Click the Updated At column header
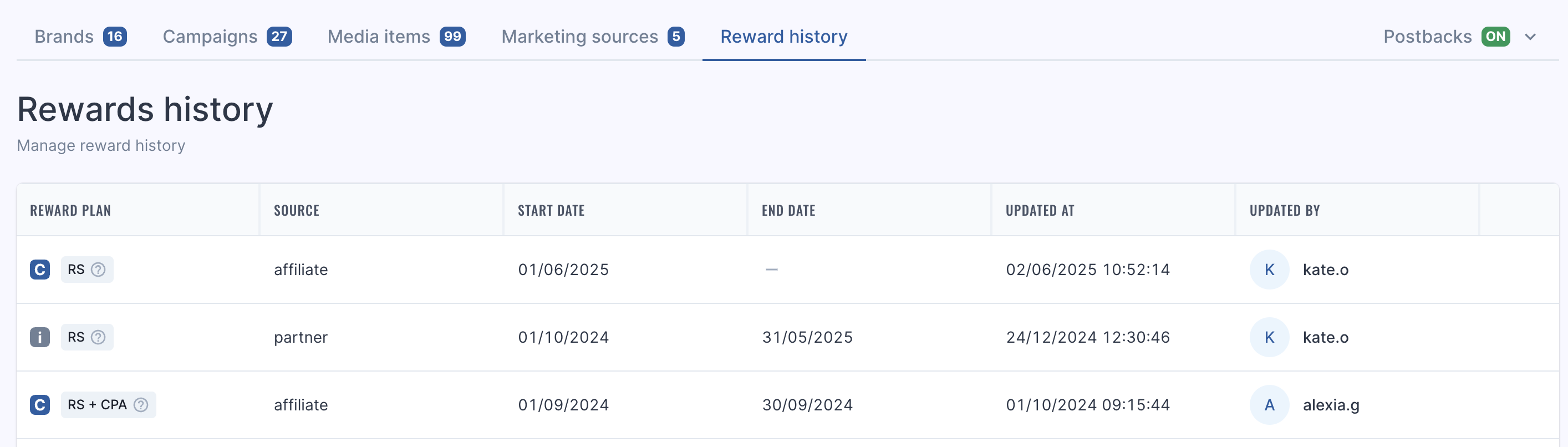The image size is (1568, 447). click(x=1040, y=210)
